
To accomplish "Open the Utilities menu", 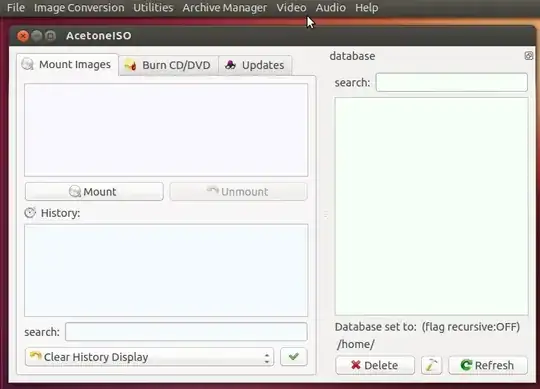I will click(153, 8).
